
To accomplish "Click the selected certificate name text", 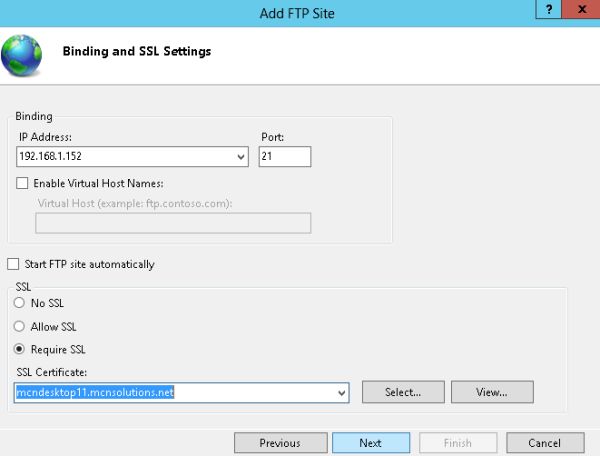I will (x=95, y=393).
